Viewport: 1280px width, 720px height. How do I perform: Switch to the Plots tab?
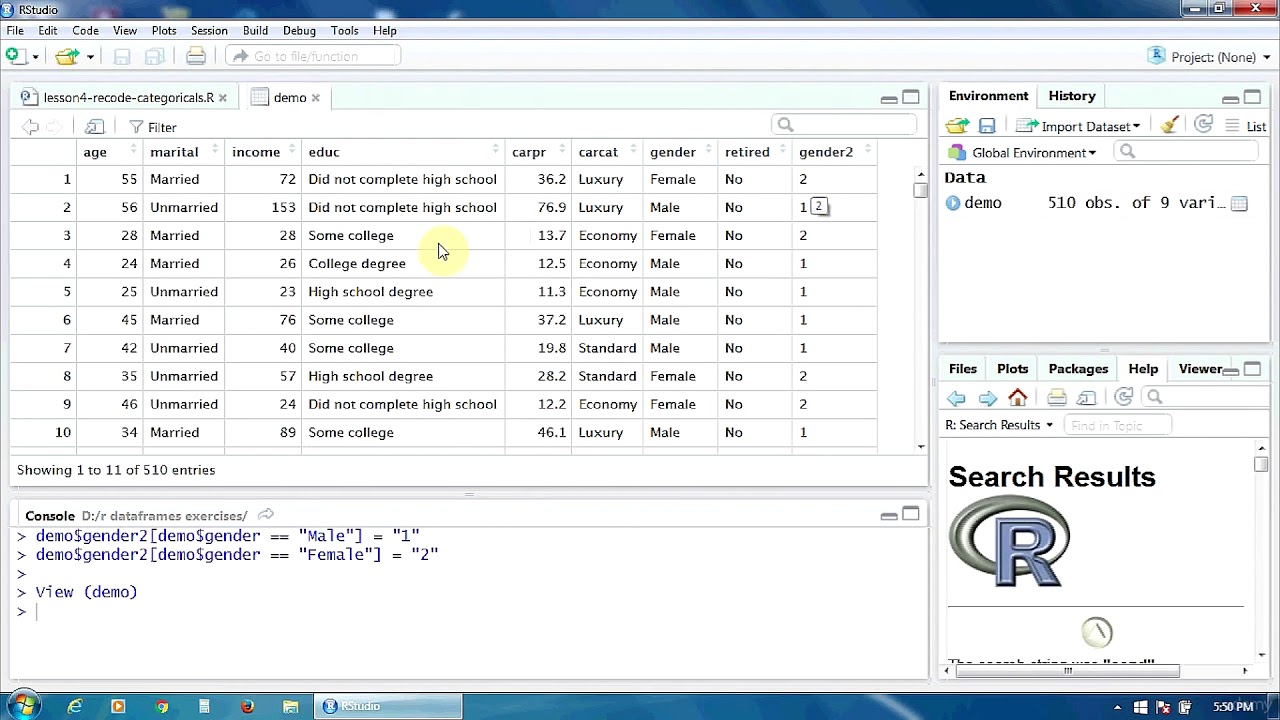(x=1012, y=369)
